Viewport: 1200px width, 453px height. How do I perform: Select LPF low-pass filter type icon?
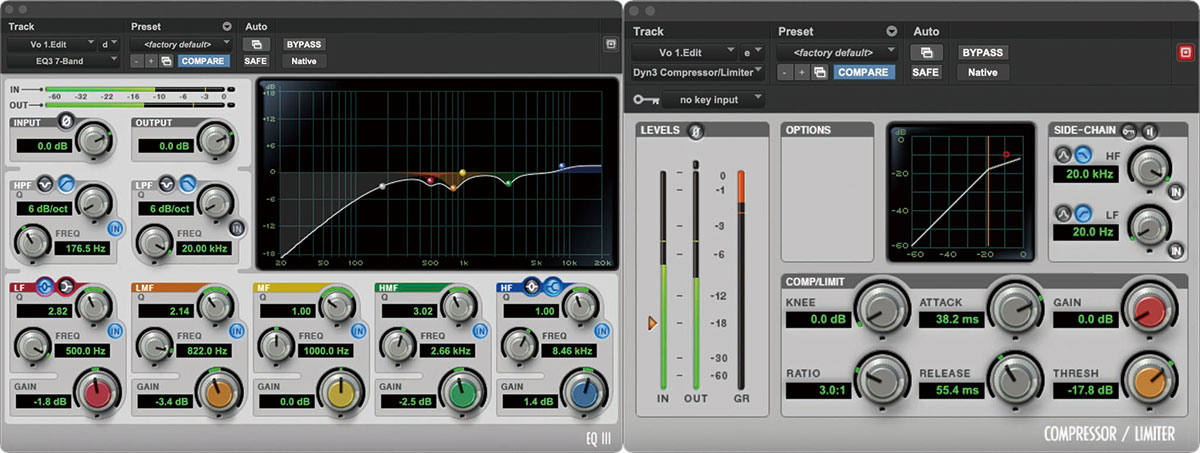tap(186, 184)
